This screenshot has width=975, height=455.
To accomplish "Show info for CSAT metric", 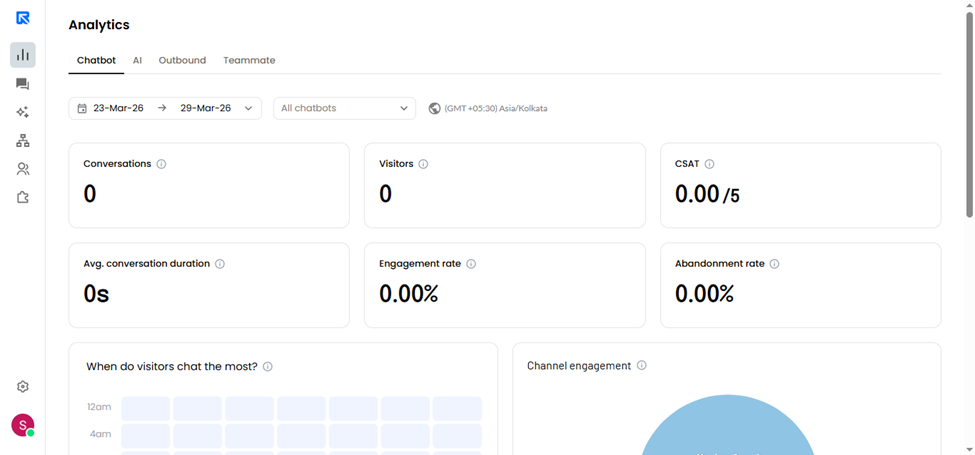I will pyautogui.click(x=709, y=164).
